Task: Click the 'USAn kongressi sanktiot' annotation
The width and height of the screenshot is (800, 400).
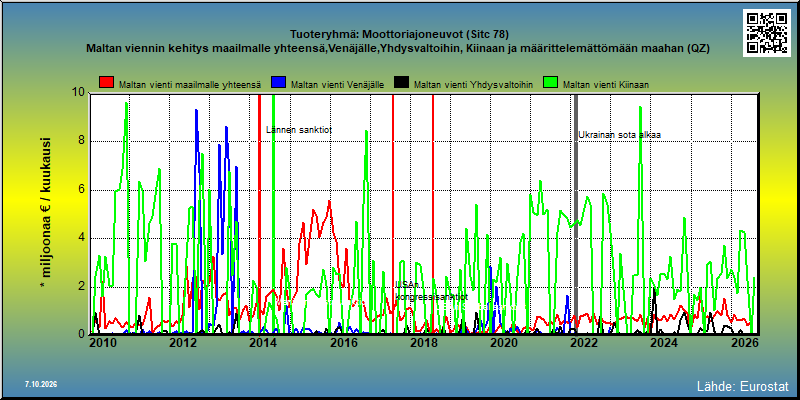Action: click(x=431, y=291)
